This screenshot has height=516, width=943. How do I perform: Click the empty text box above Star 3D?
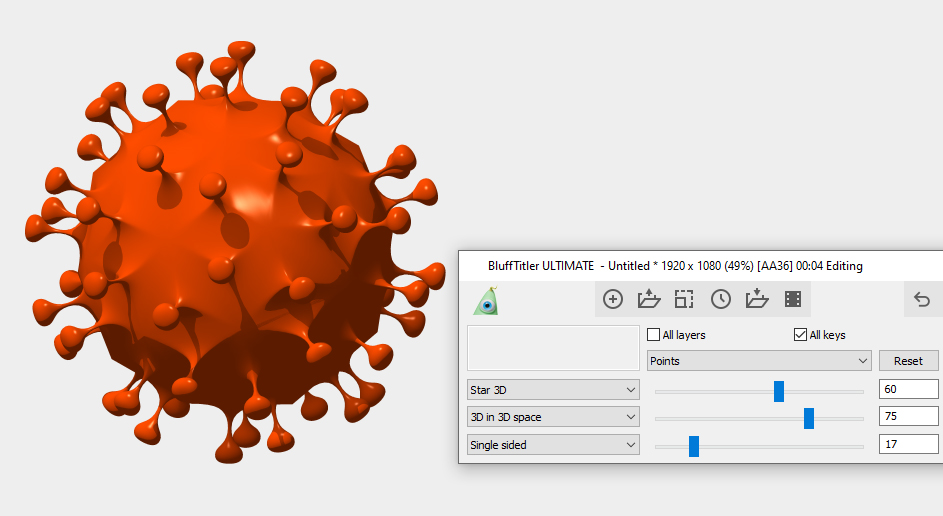tap(553, 348)
